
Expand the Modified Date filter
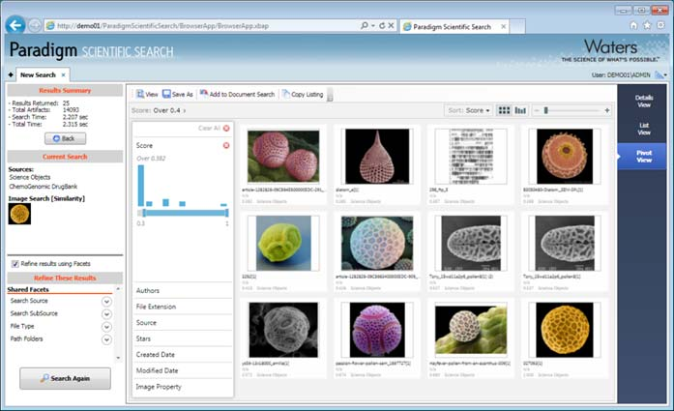point(183,371)
